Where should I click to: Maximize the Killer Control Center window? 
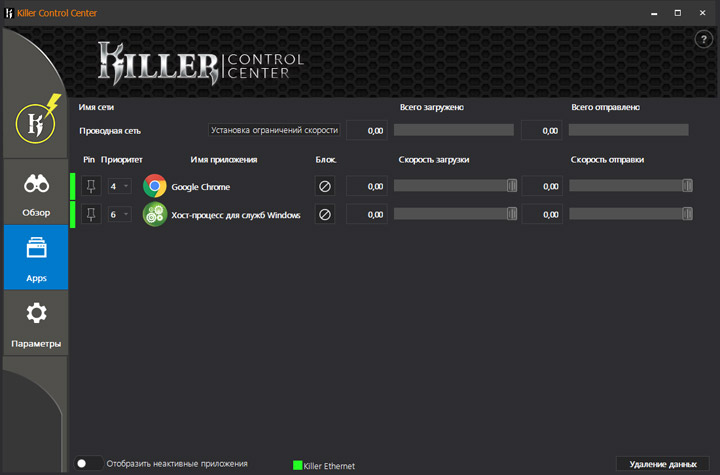point(678,13)
